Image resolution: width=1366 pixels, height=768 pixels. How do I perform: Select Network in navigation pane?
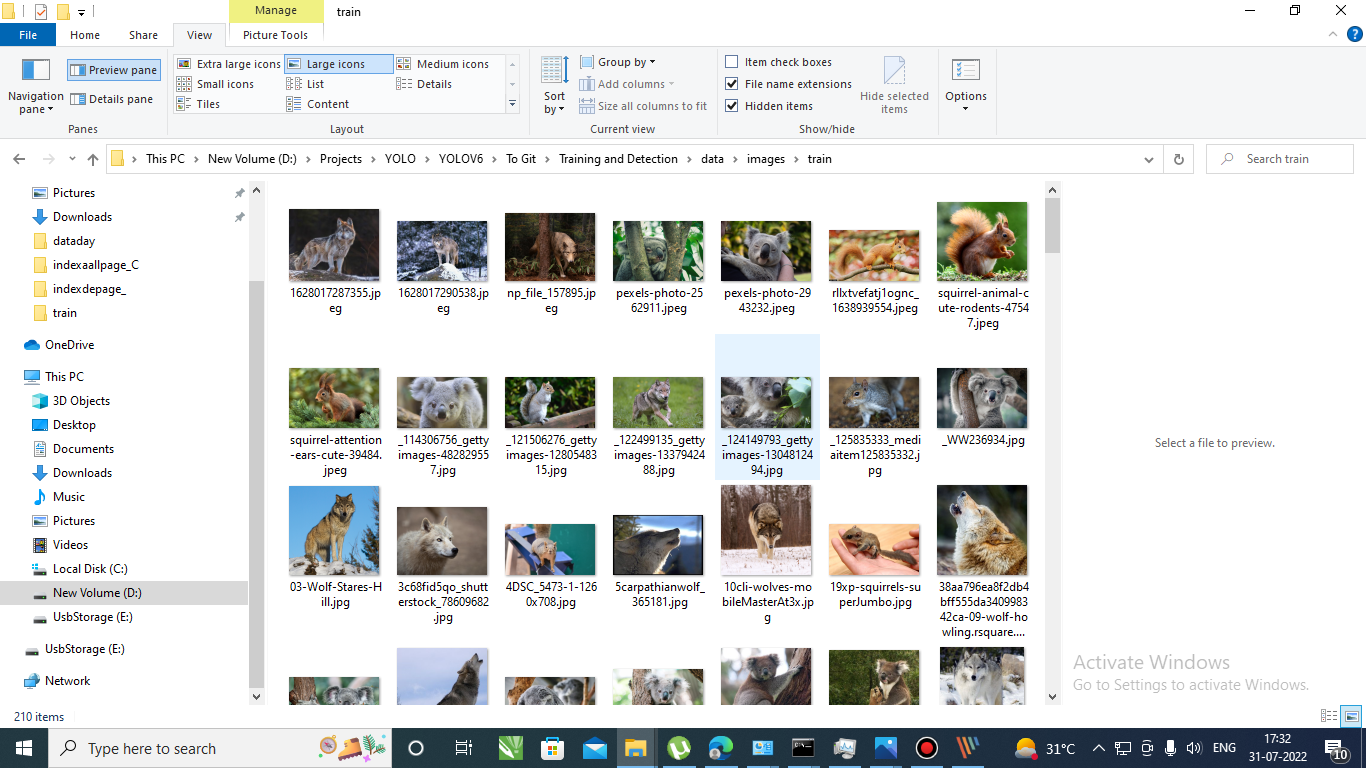pyautogui.click(x=67, y=681)
